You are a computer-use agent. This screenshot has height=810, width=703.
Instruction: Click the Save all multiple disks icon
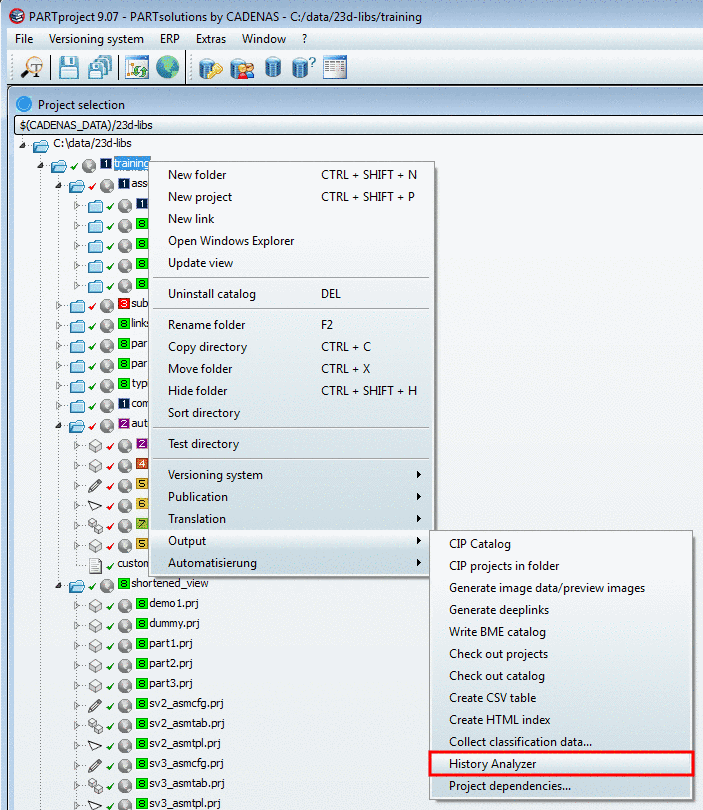[x=100, y=67]
